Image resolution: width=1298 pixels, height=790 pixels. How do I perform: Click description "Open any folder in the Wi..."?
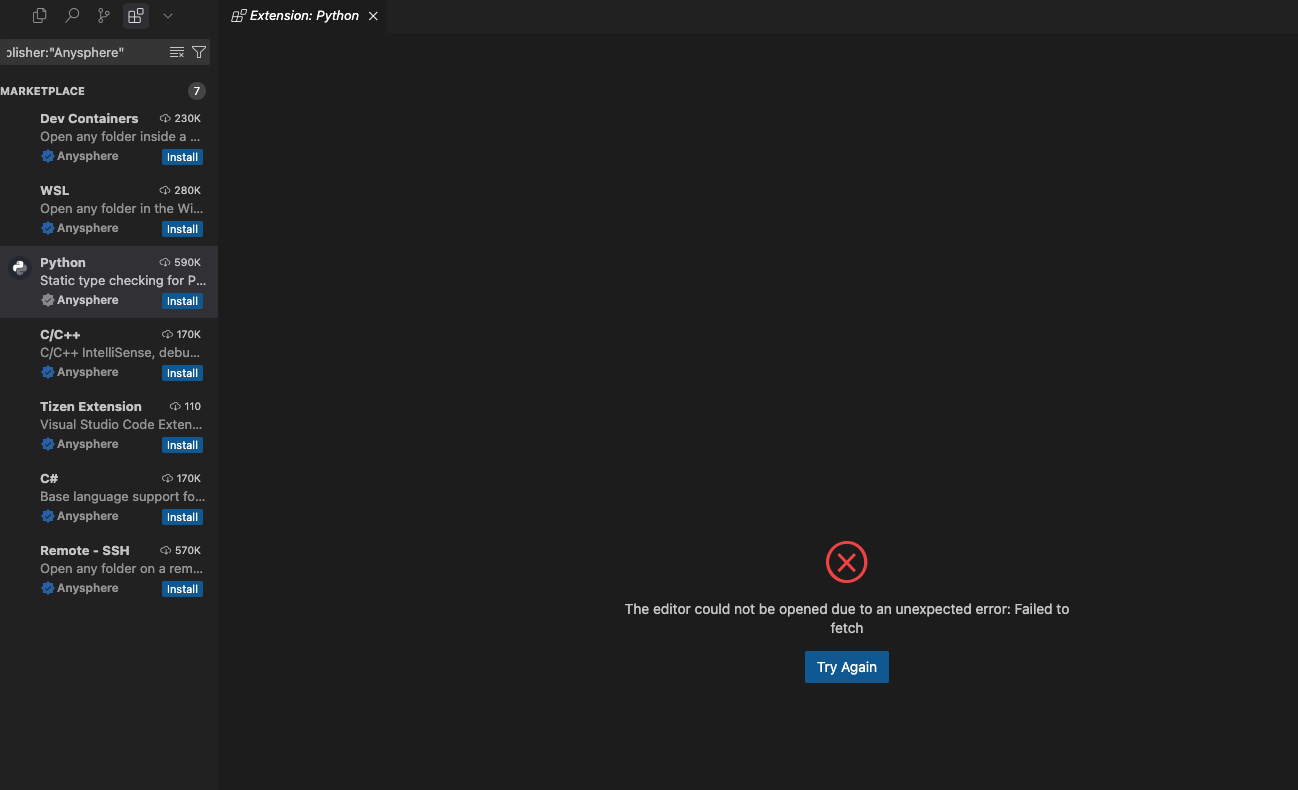click(122, 208)
